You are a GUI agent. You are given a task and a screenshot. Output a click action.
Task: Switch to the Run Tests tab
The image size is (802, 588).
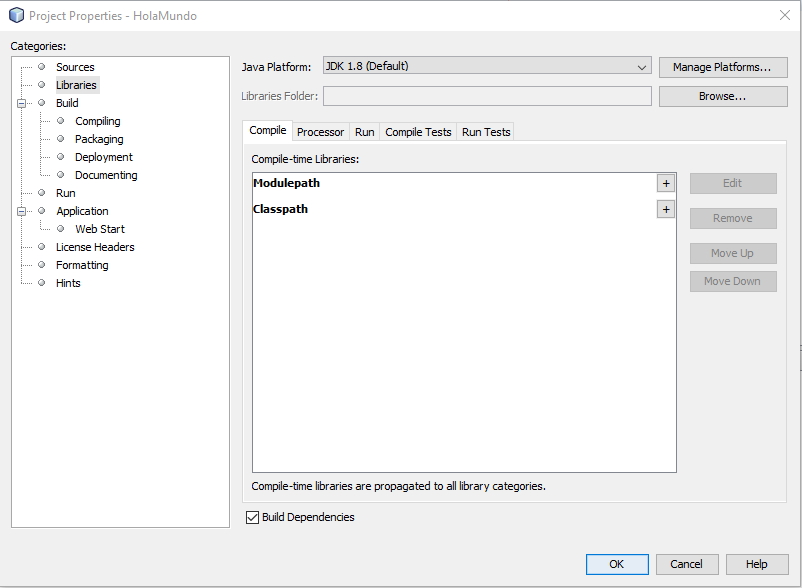[486, 132]
